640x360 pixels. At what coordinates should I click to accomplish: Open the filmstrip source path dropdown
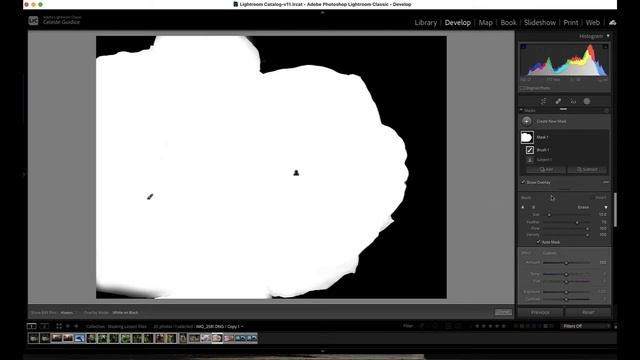[x=164, y=327]
